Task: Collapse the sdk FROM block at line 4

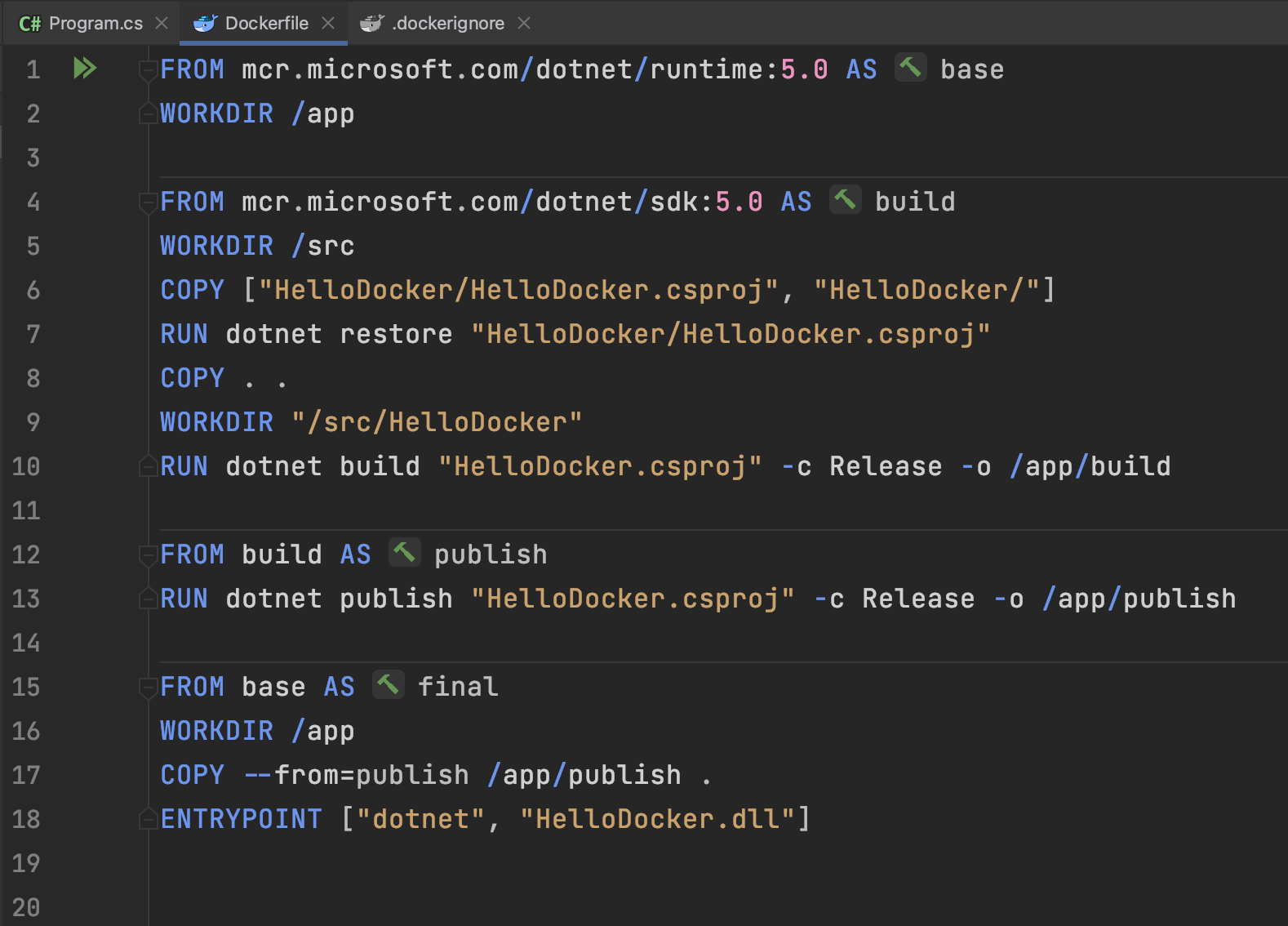Action: tap(148, 203)
